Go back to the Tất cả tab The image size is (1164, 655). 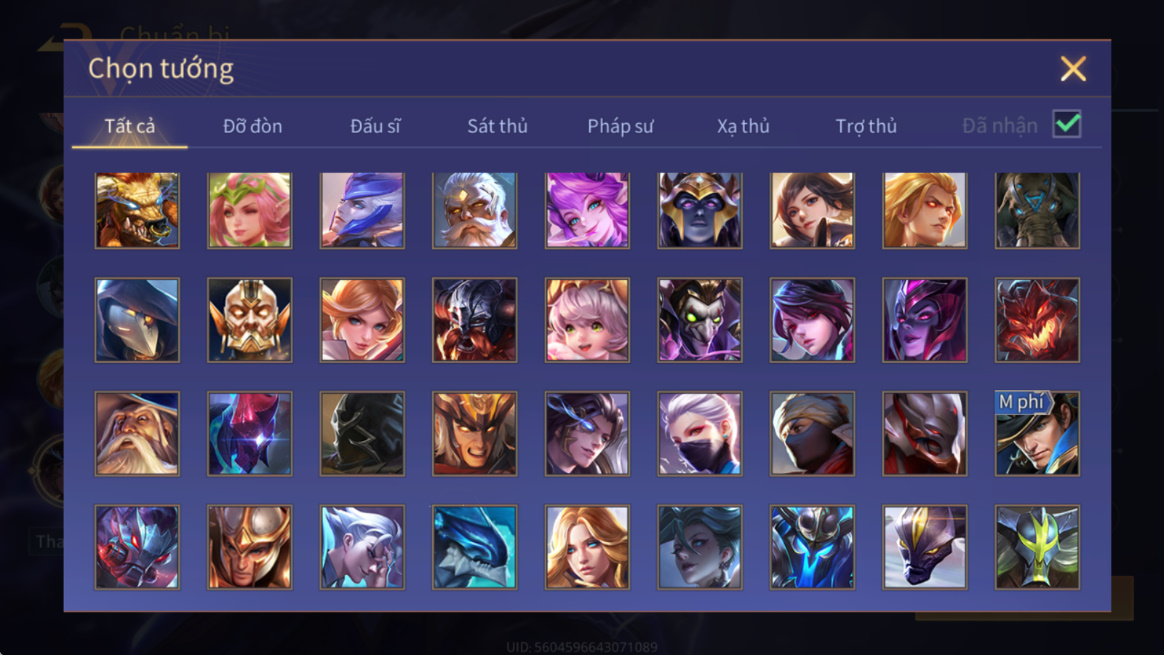[130, 126]
